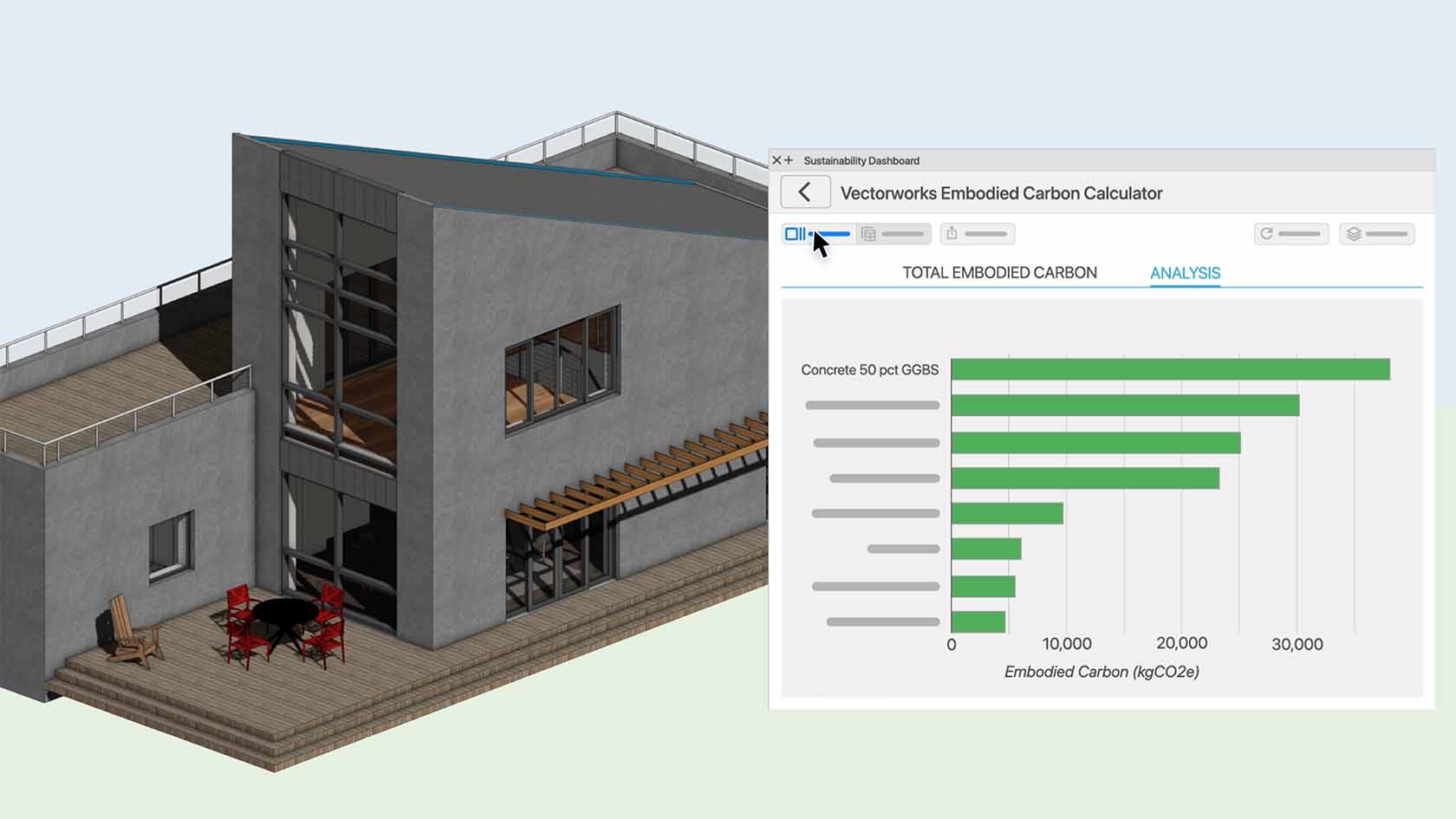The height and width of the screenshot is (819, 1456).
Task: Select the second longest green bar
Action: [x=1125, y=406]
